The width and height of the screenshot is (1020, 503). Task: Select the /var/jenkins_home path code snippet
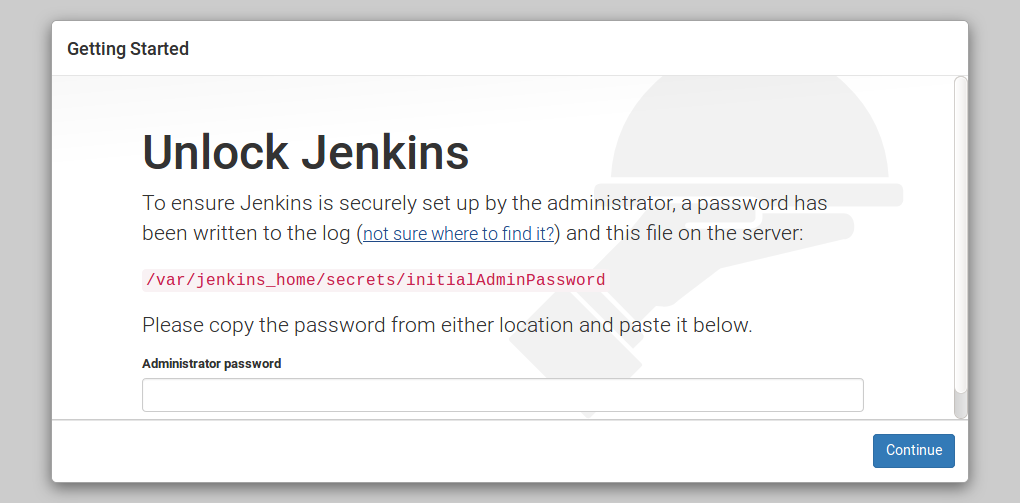pyautogui.click(x=375, y=280)
